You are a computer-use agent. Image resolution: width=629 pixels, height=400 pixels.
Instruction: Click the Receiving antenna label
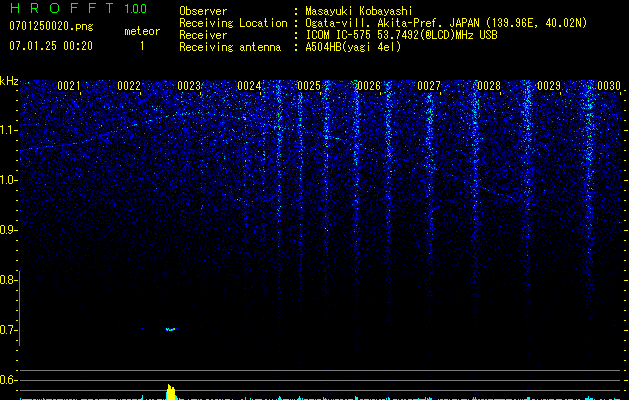tap(230, 47)
